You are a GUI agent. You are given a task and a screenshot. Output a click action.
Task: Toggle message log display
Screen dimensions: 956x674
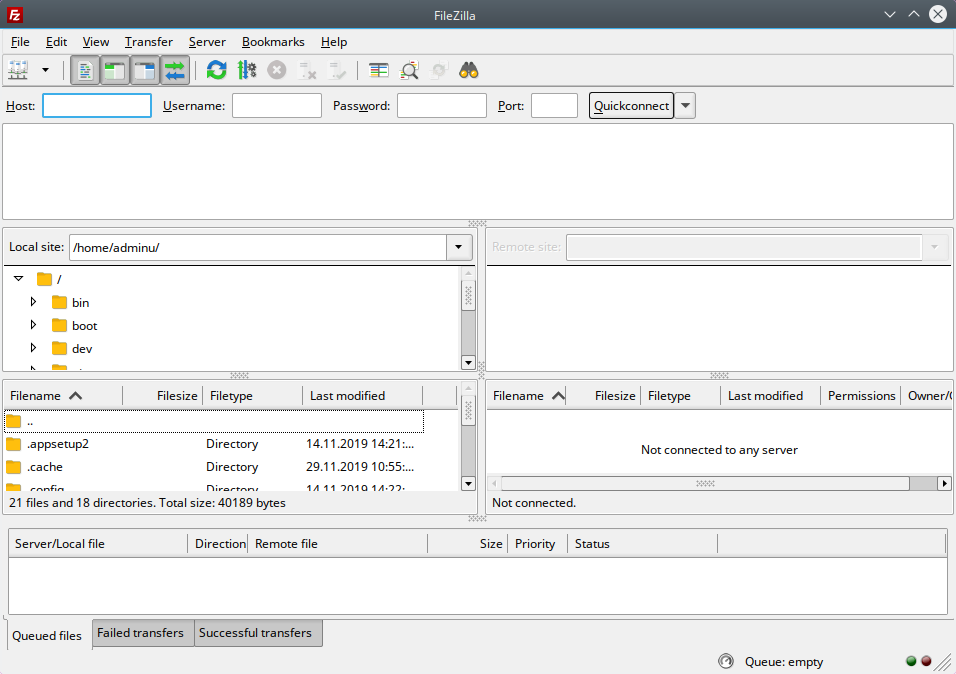pyautogui.click(x=85, y=71)
